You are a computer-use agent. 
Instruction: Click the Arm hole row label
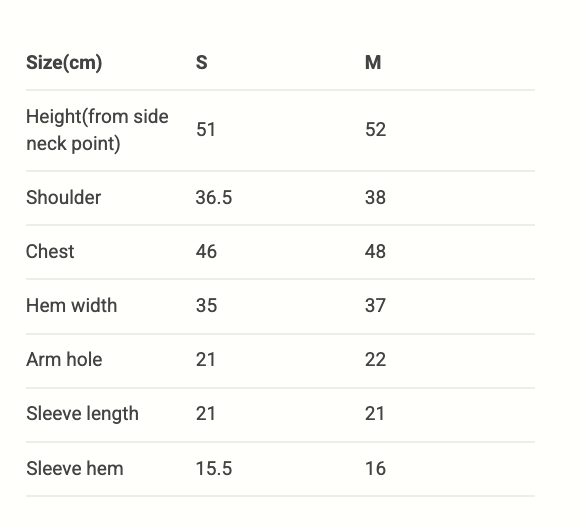[64, 359]
